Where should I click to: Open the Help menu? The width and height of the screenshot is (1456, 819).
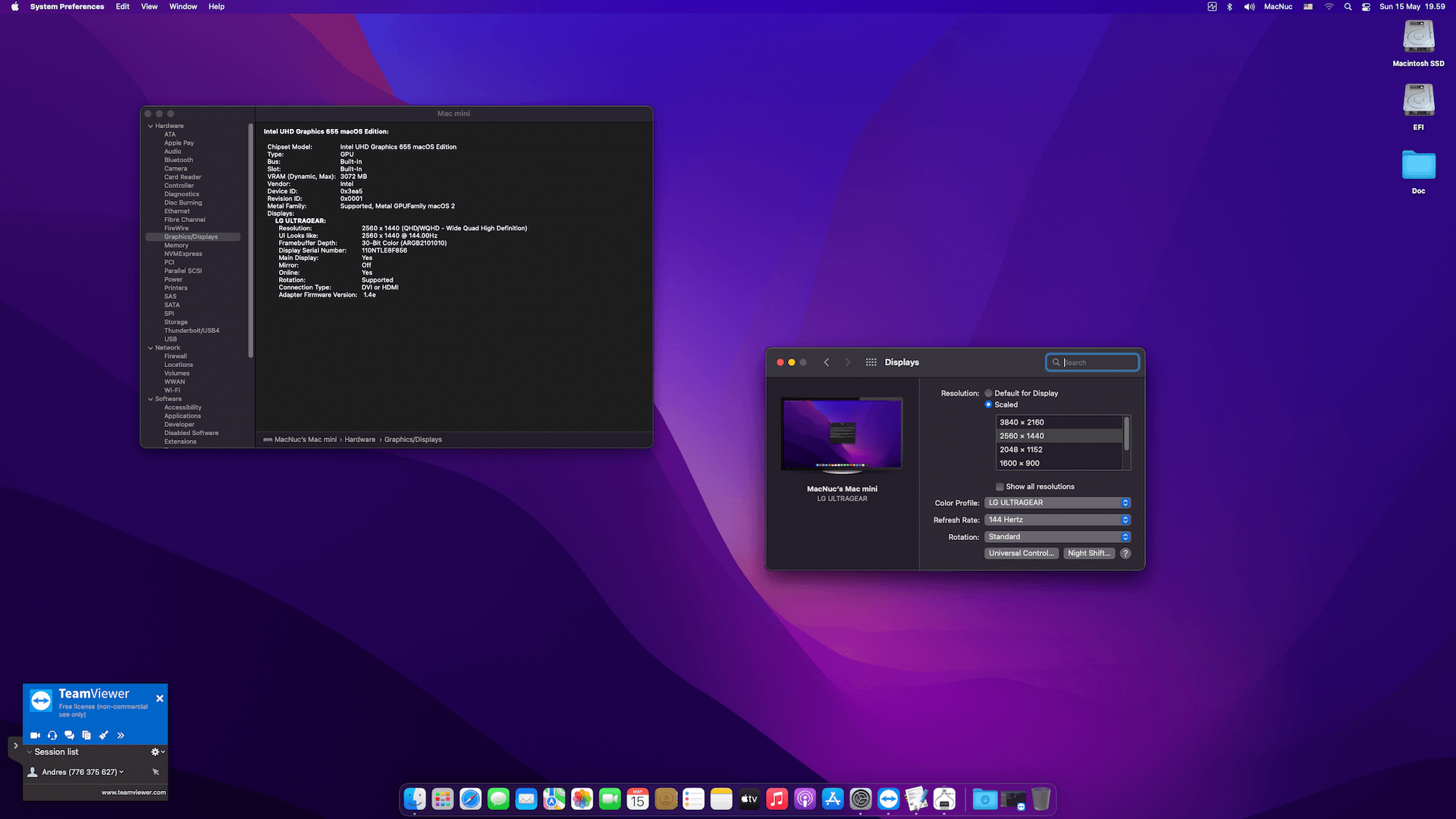216,6
